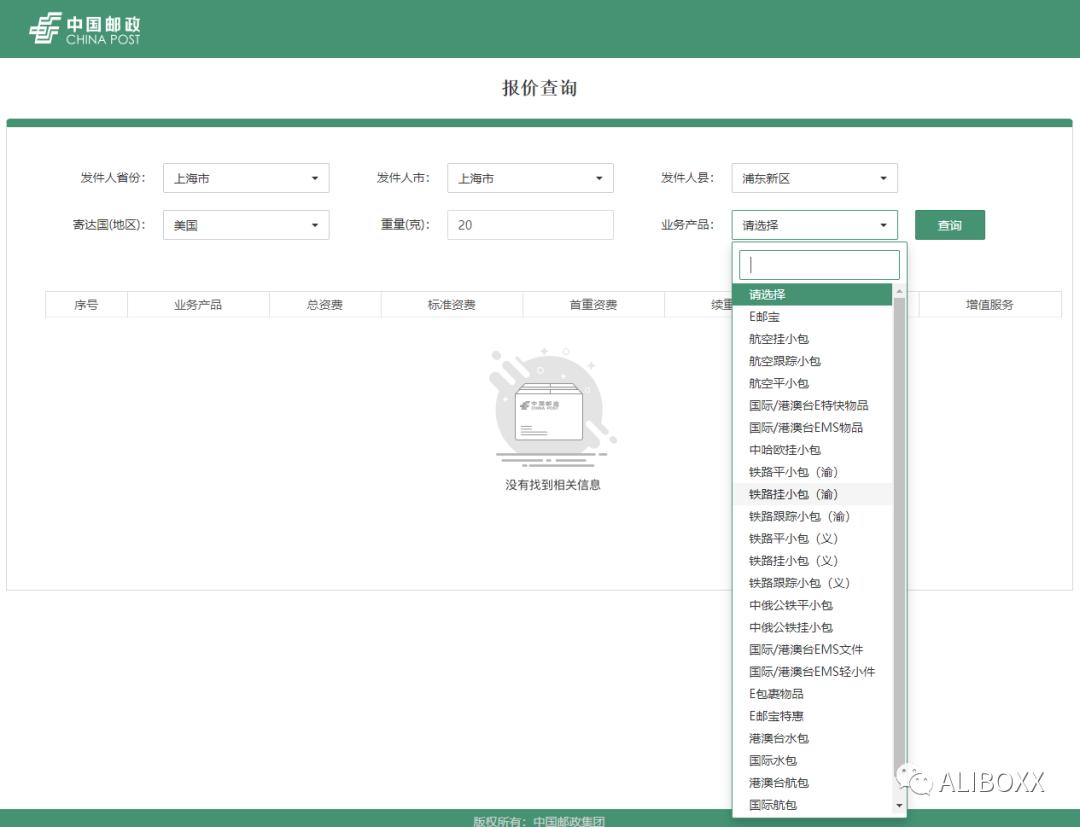Click the scroll-down arrow in the product dropdown
Viewport: 1080px width, 827px height.
click(x=899, y=806)
